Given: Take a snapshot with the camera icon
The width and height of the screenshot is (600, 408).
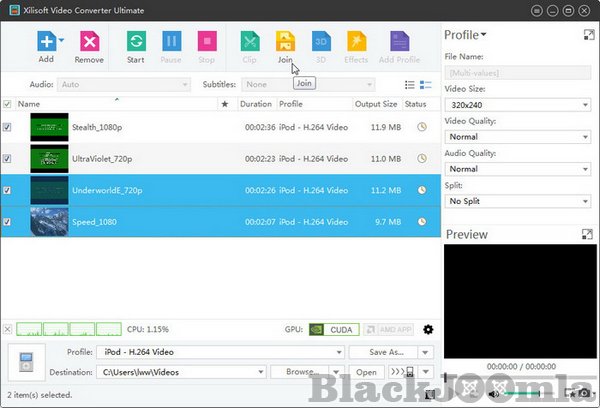Looking at the screenshot, I should pos(585,394).
